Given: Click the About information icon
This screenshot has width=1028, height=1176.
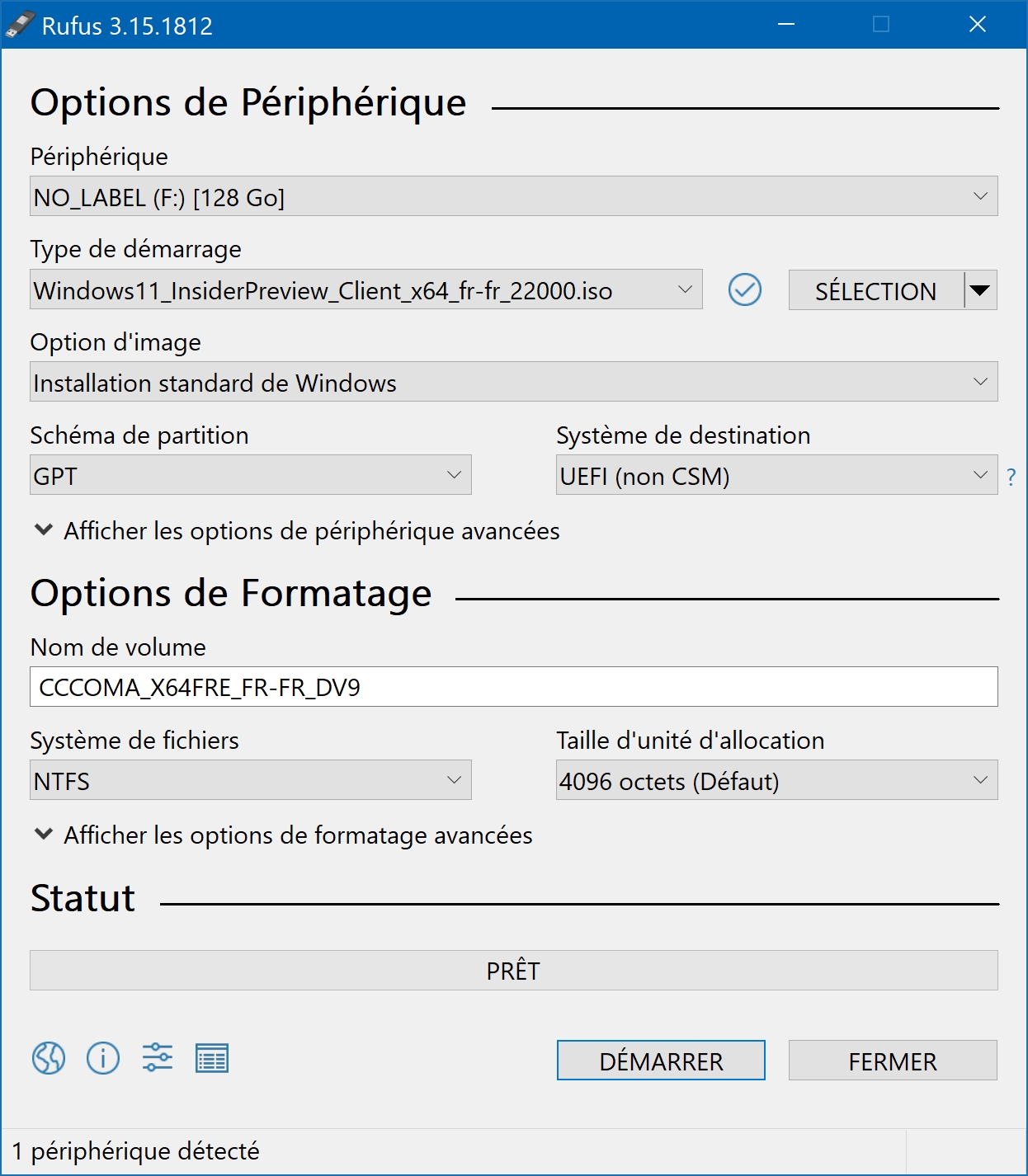Looking at the screenshot, I should [x=103, y=1057].
